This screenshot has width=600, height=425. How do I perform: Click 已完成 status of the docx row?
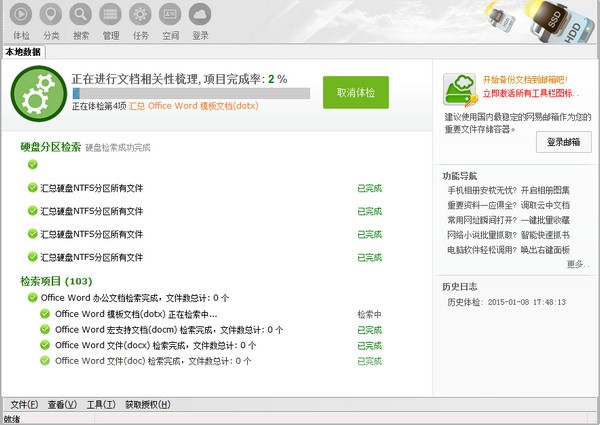coord(370,345)
